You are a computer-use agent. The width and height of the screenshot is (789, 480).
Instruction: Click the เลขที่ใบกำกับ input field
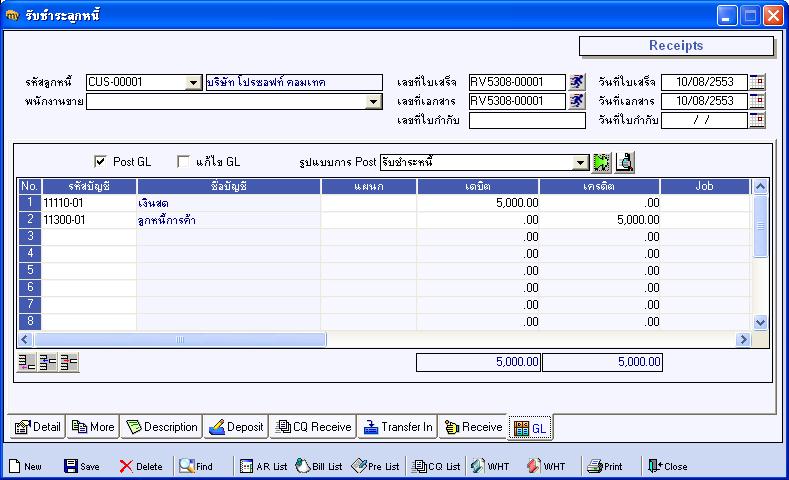[x=527, y=121]
